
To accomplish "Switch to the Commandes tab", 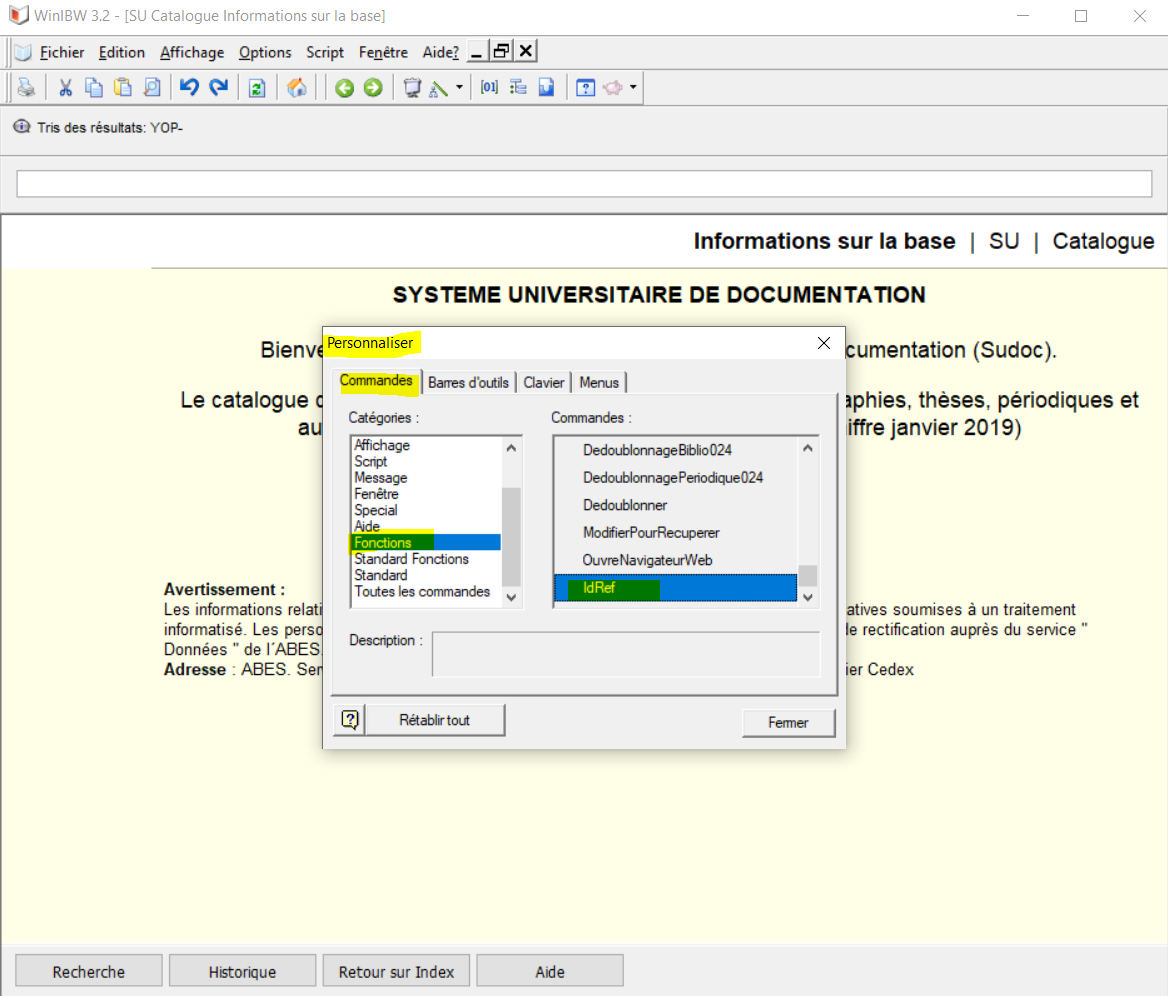I will pyautogui.click(x=376, y=381).
